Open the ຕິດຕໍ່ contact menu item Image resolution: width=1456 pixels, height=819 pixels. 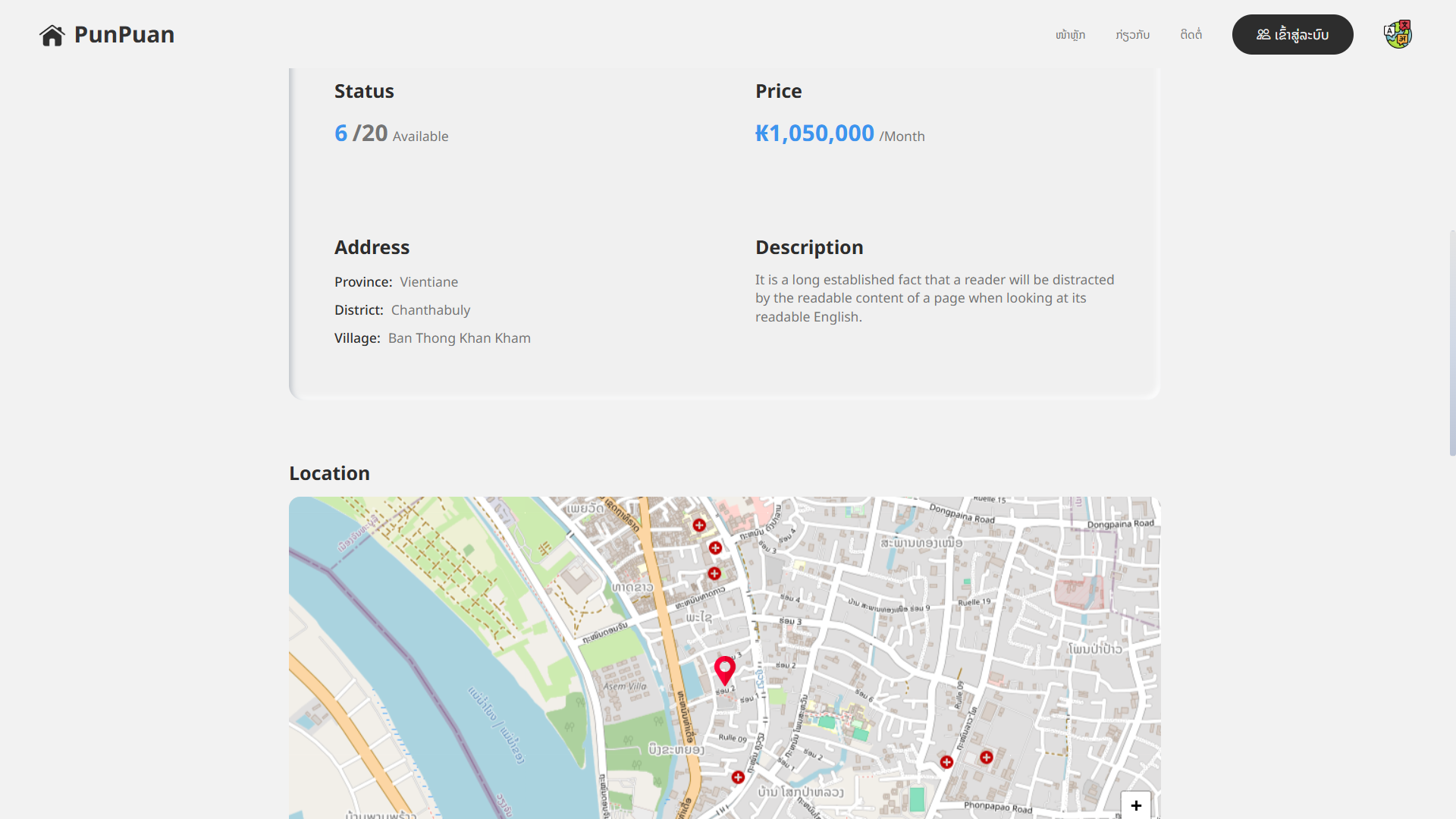tap(1191, 35)
